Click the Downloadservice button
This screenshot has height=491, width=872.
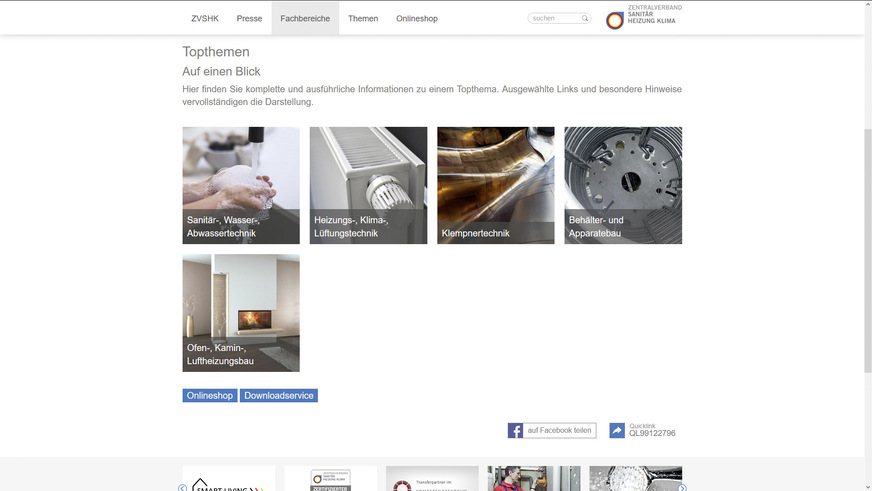[279, 396]
